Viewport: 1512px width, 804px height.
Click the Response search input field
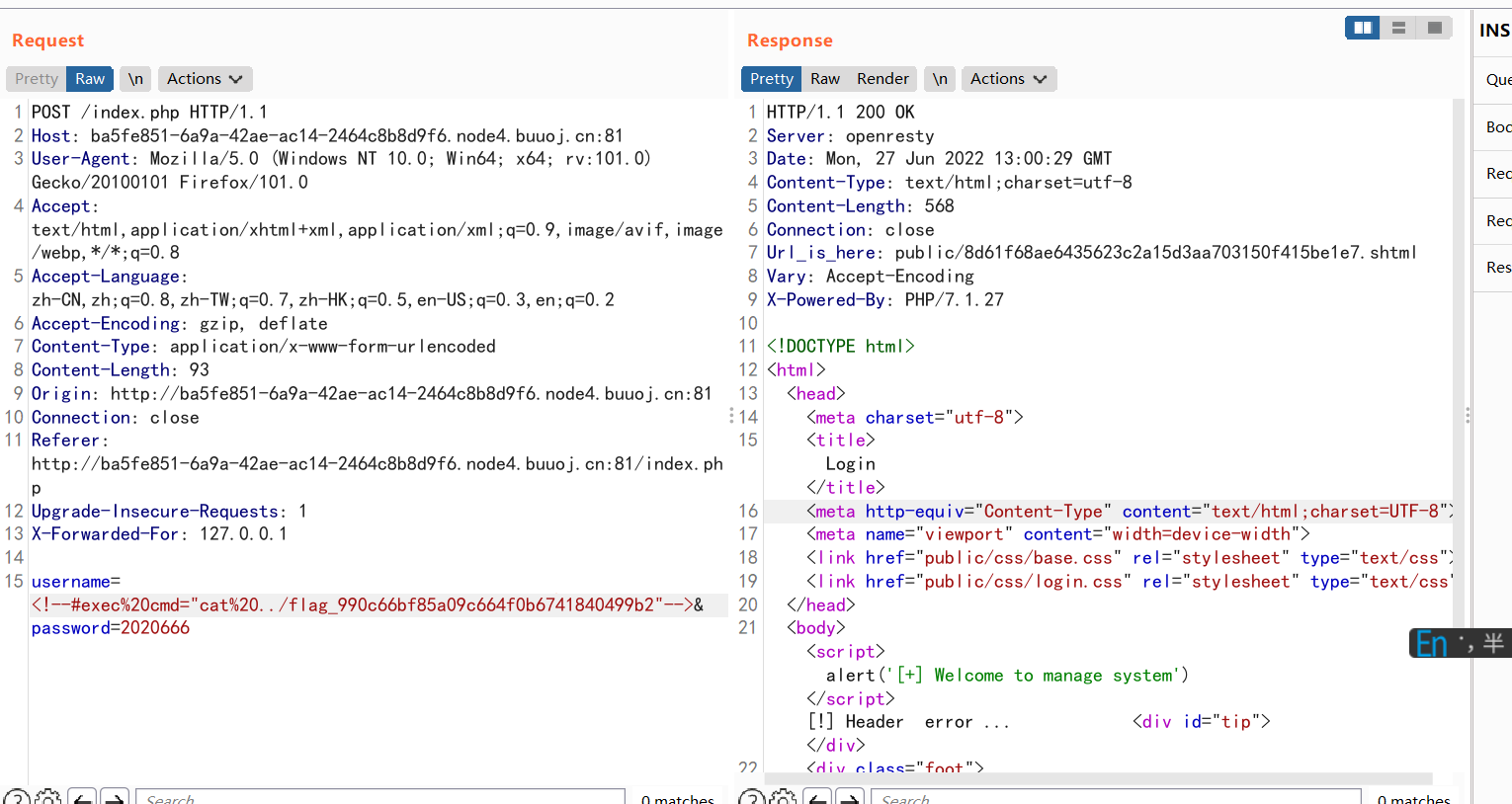click(1116, 797)
